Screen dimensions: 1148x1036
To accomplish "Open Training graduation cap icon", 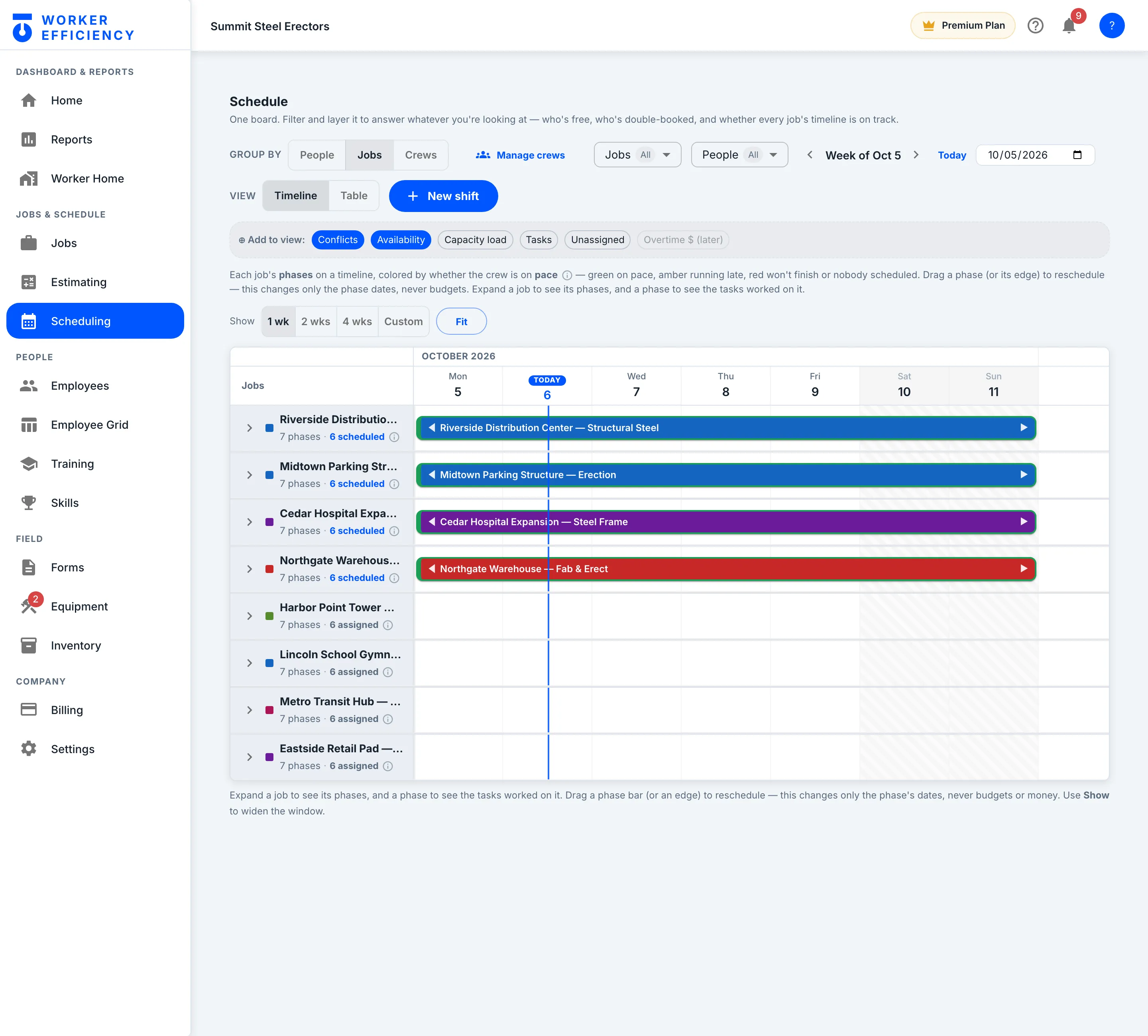I will [x=28, y=464].
